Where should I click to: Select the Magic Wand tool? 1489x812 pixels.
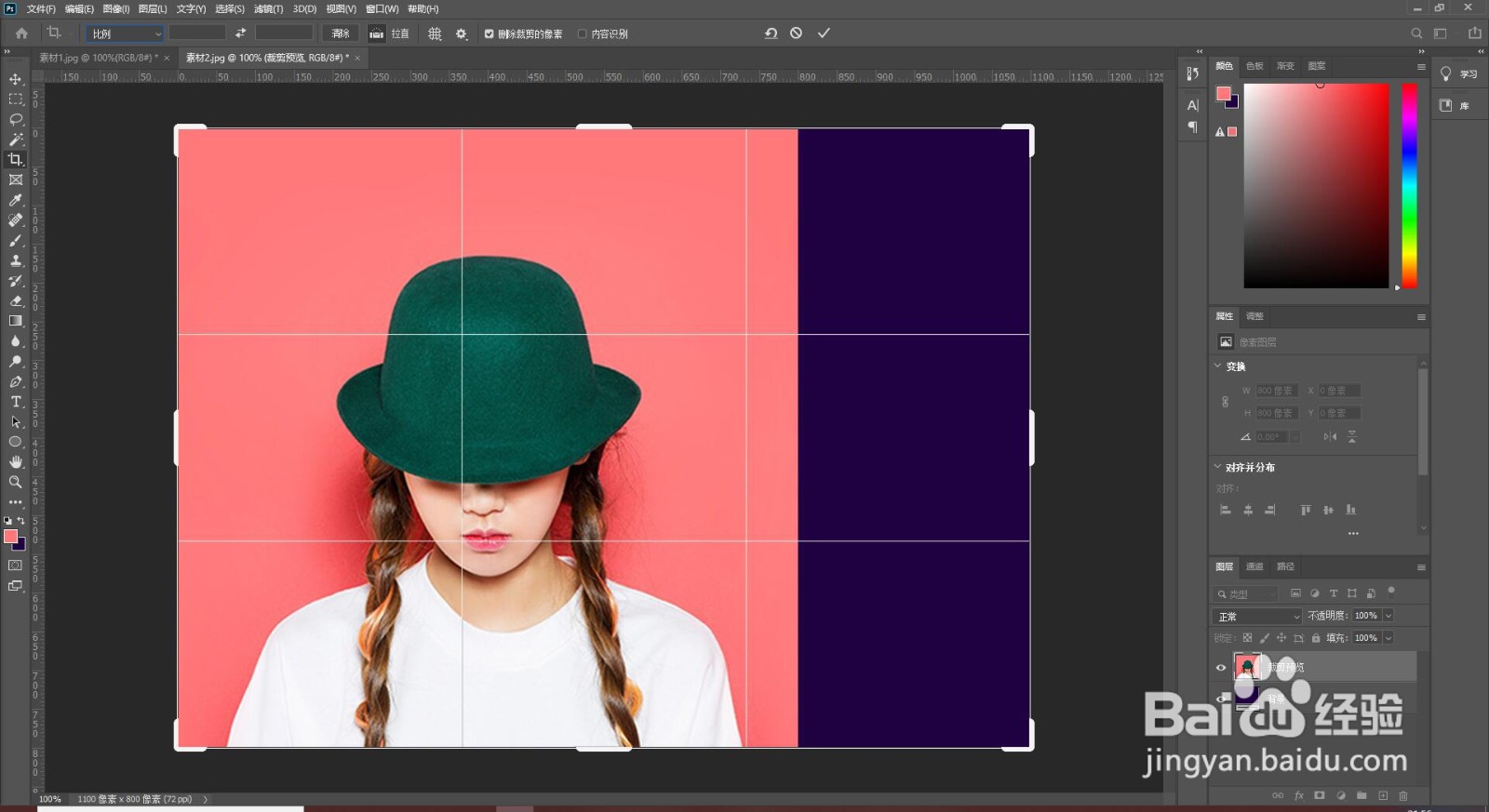coord(16,140)
